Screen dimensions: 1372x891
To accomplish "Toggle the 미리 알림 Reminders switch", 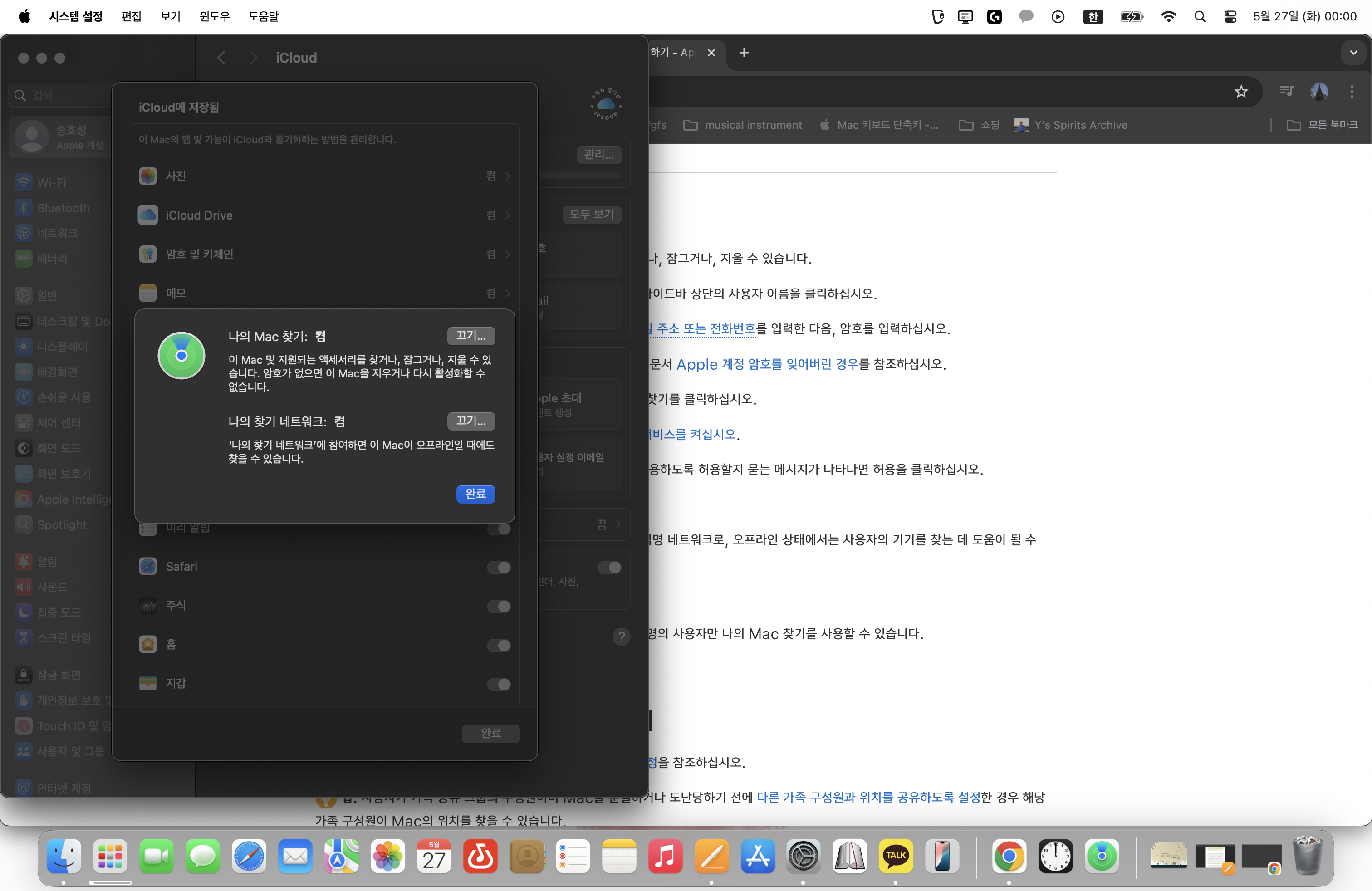I will coord(499,529).
